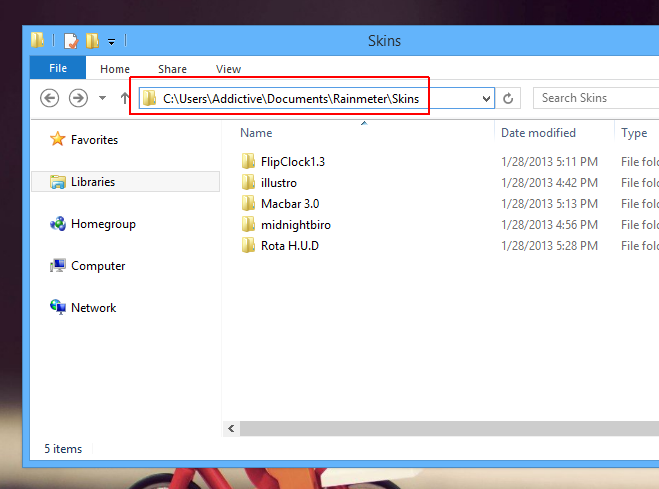Open the File menu
659x489 pixels.
57,68
